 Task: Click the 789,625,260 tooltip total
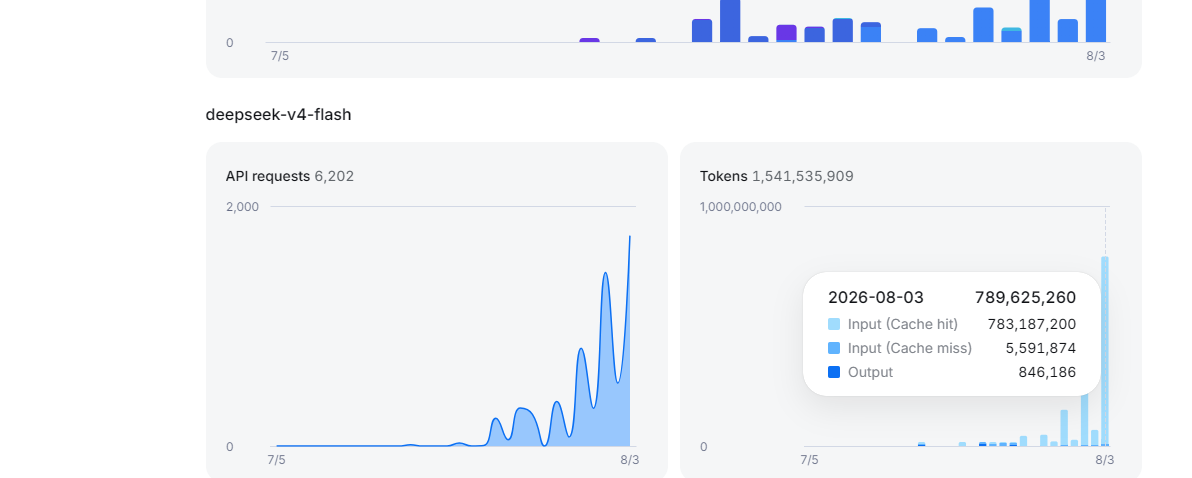click(1026, 297)
